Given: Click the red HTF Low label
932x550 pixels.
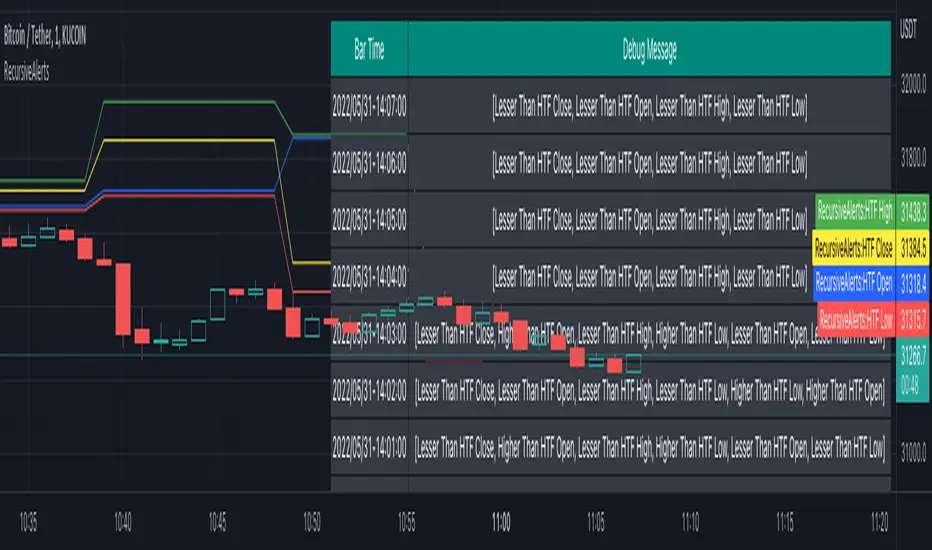Looking at the screenshot, I should point(855,319).
